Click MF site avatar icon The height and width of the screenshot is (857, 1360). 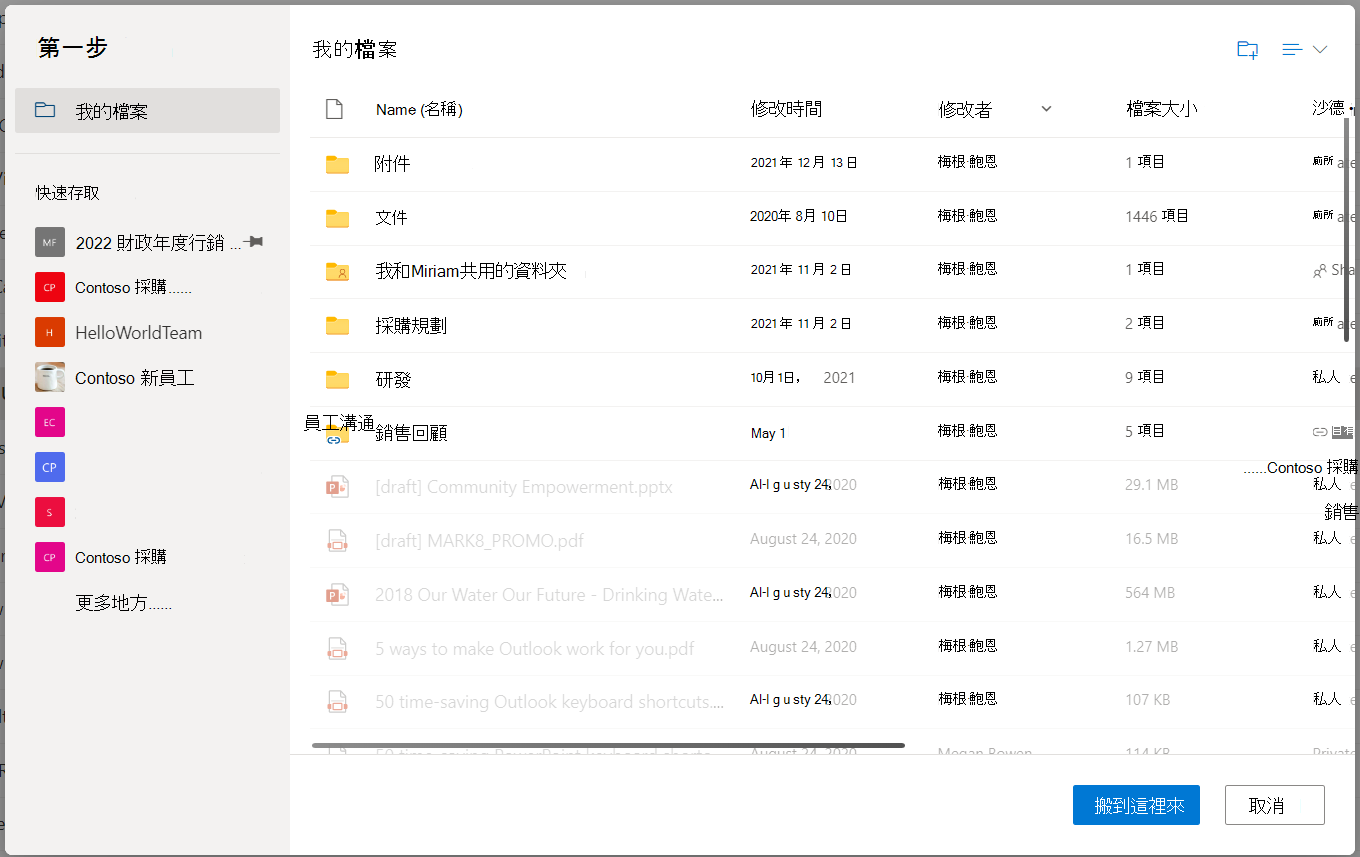tap(49, 242)
